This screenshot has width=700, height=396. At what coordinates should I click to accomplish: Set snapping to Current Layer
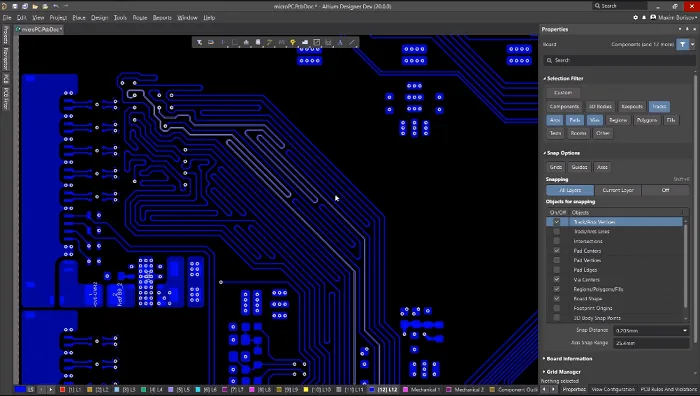tap(618, 190)
